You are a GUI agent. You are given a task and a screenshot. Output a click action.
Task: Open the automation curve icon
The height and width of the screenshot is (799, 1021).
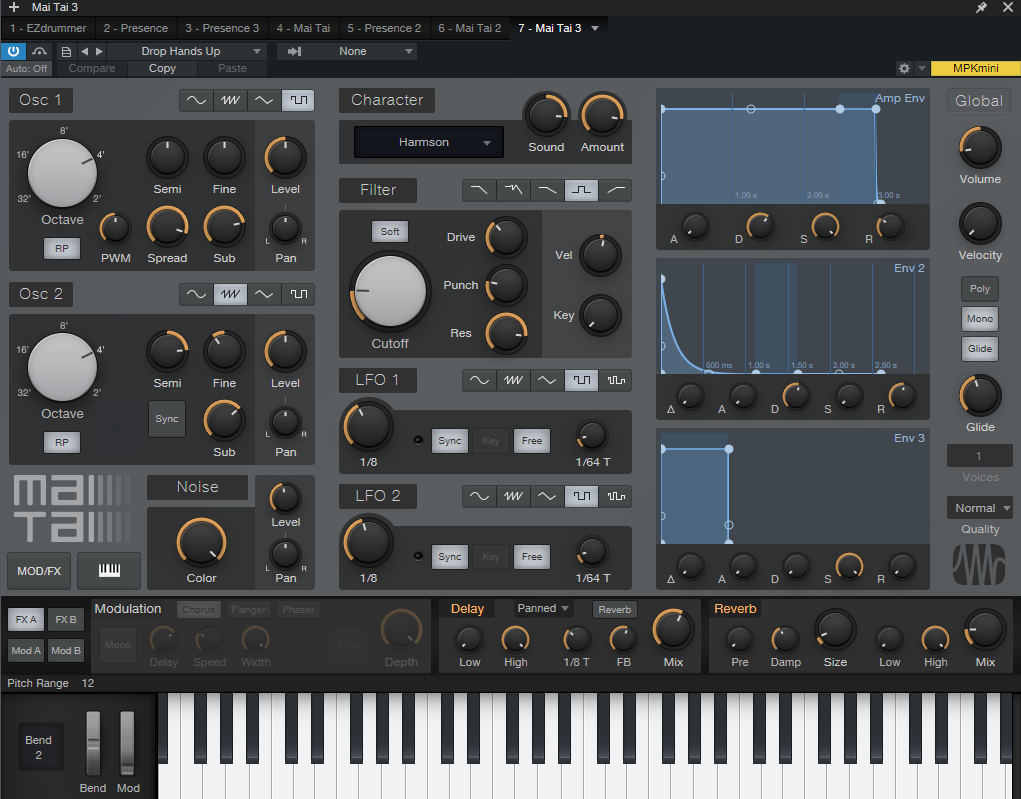tap(40, 51)
